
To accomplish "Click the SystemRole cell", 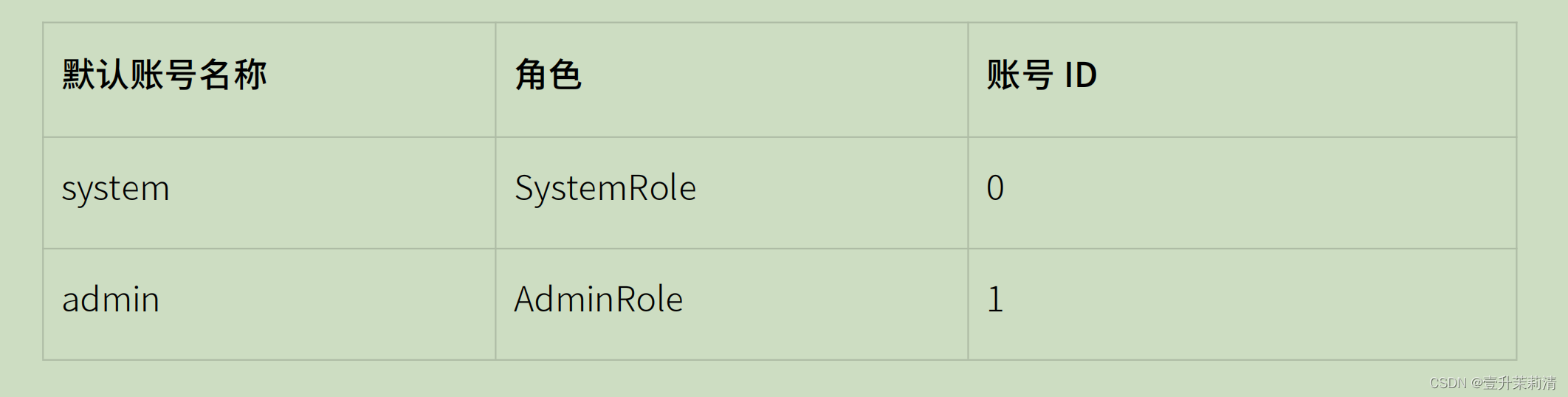I will [605, 188].
